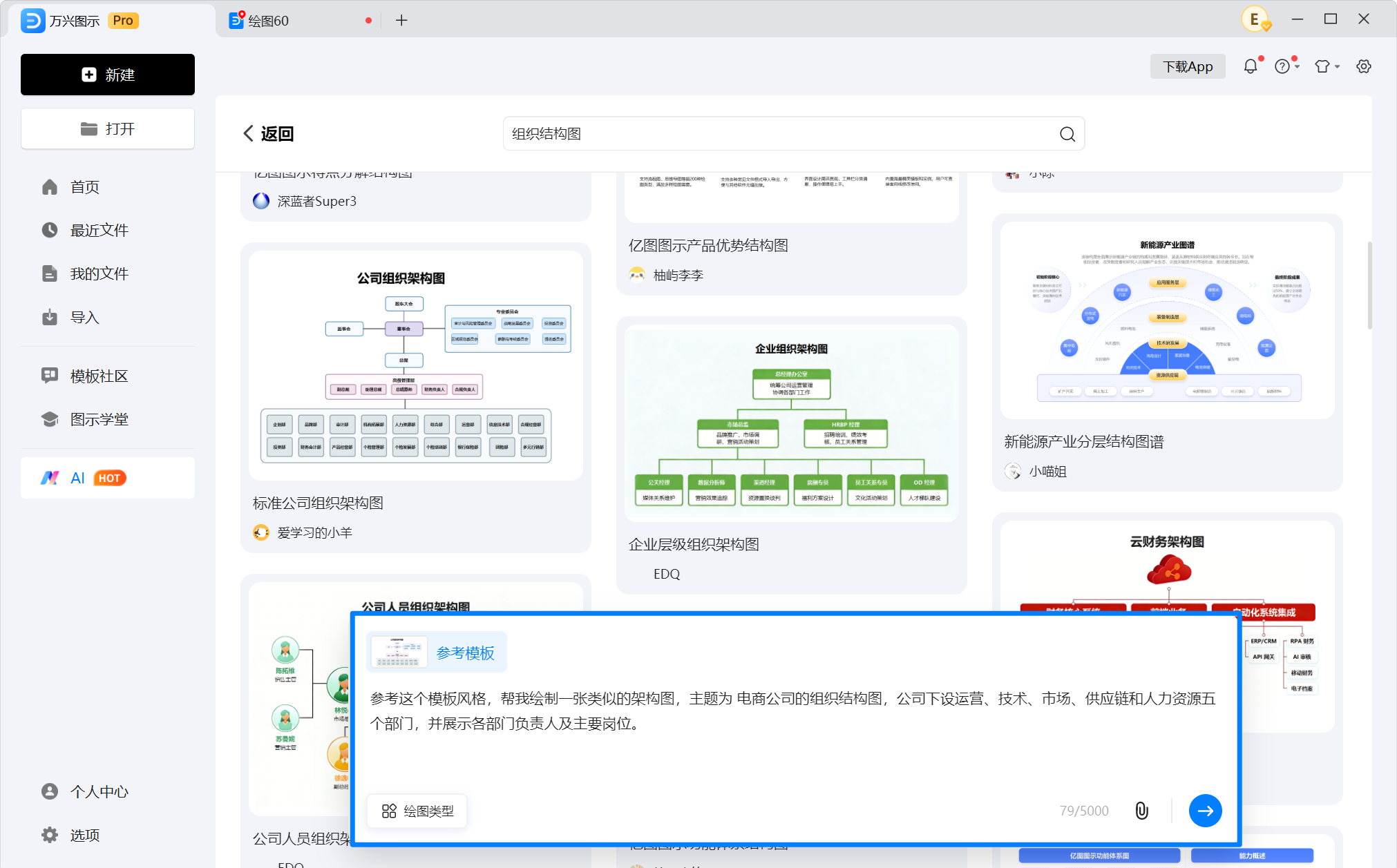
Task: Click the graduation cap icon beside 图示学堂
Action: [x=50, y=419]
